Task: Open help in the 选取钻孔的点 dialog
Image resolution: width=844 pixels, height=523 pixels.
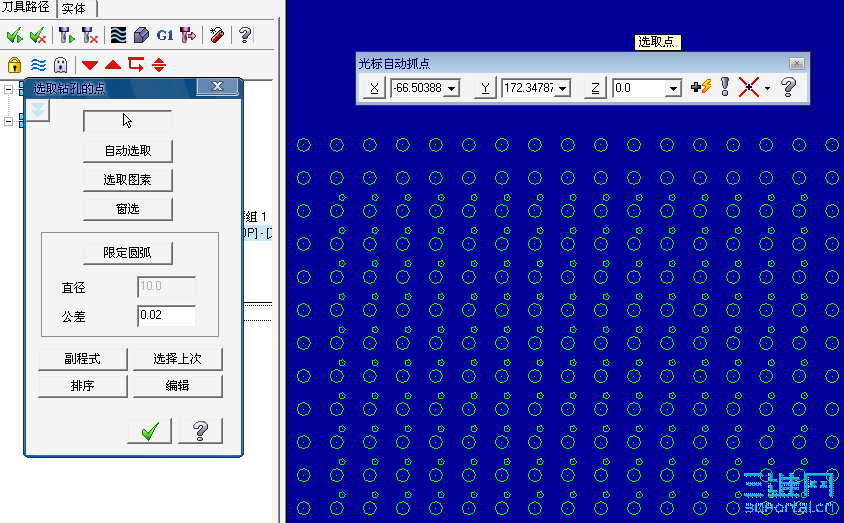Action: (x=200, y=431)
